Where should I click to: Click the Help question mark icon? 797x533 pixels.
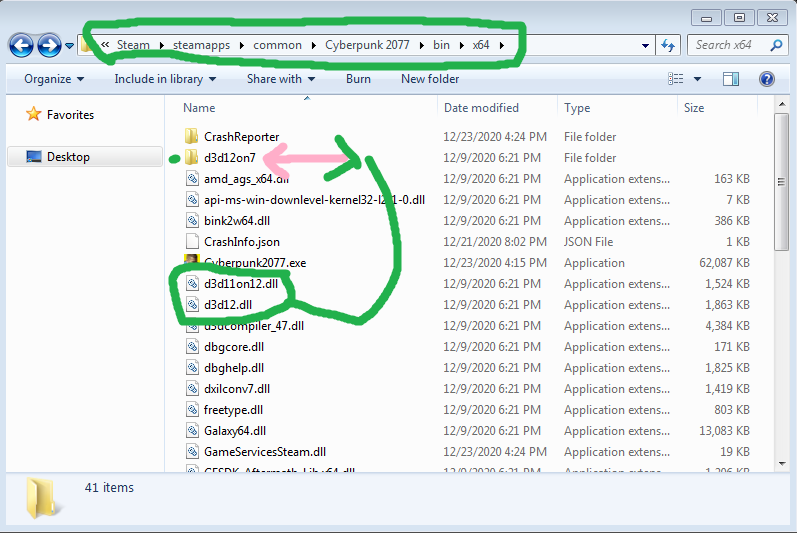(767, 79)
